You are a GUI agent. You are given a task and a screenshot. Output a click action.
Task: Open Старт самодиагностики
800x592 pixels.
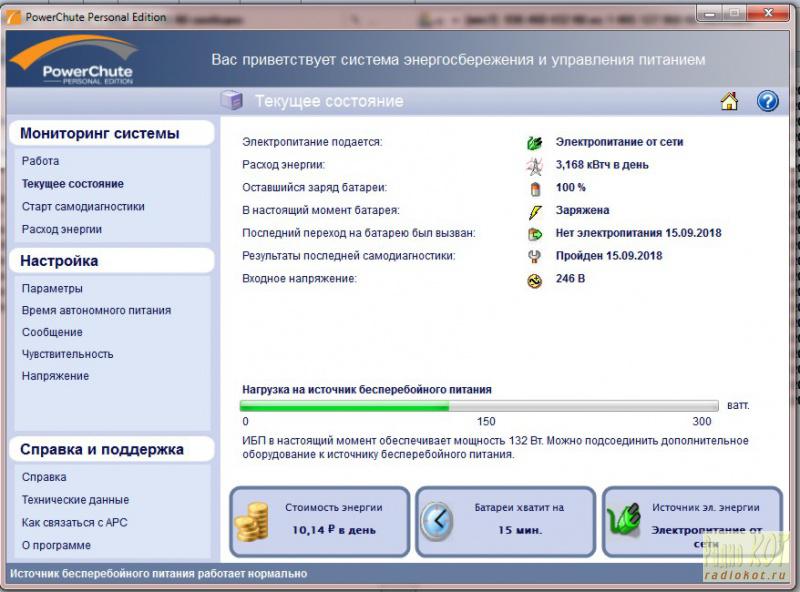(x=83, y=207)
